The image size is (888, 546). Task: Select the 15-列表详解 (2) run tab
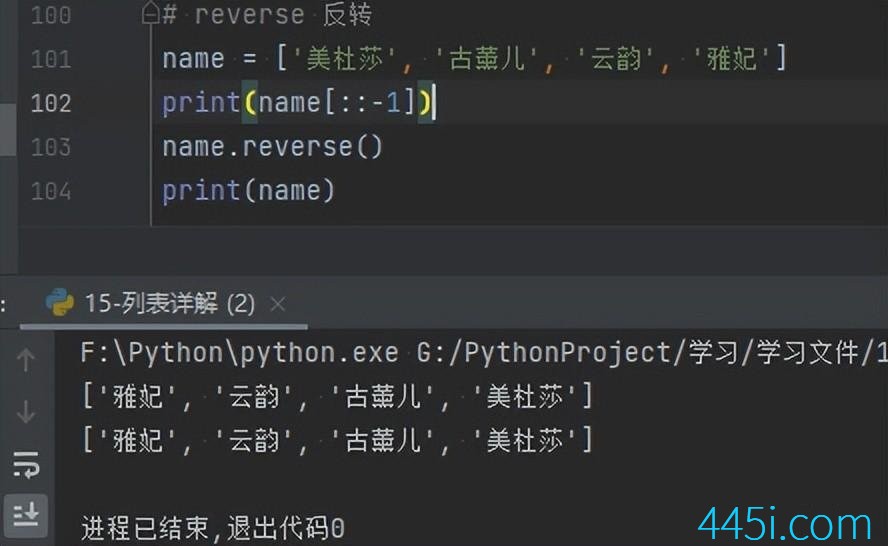click(164, 304)
